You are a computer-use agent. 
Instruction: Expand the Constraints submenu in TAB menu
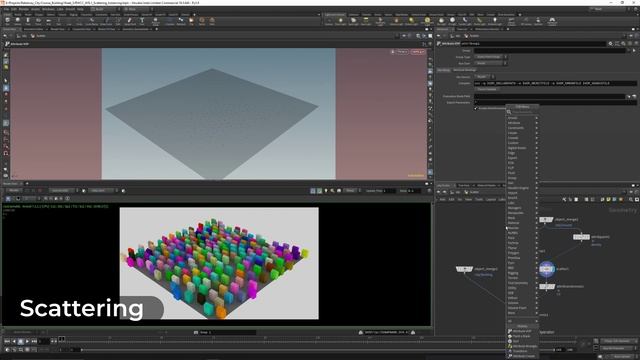click(522, 128)
